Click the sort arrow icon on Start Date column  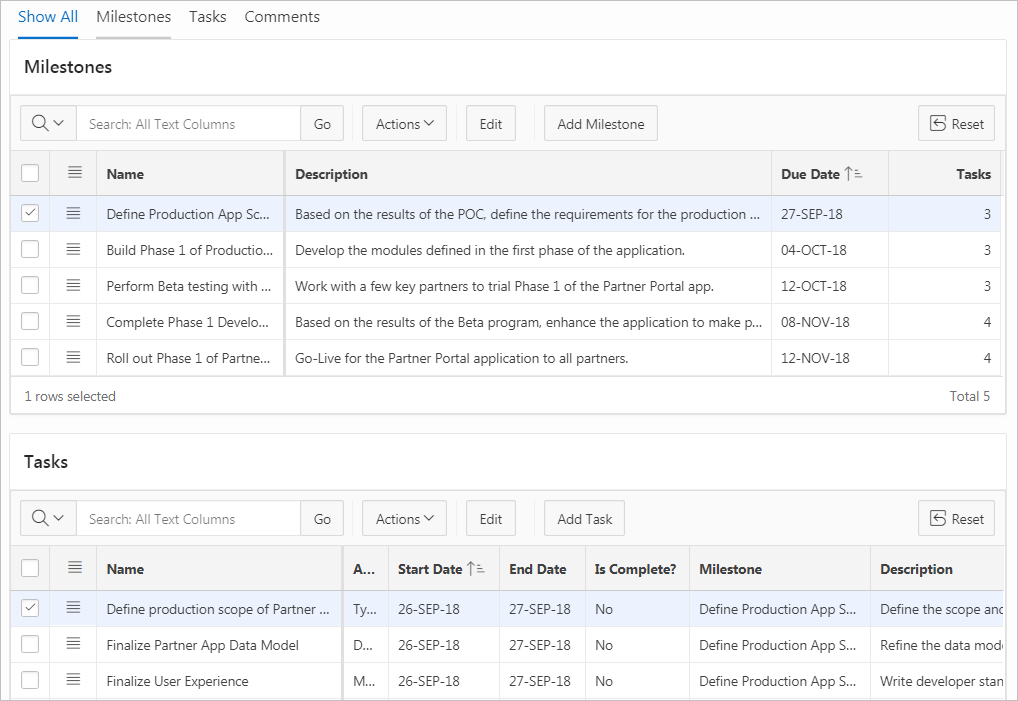coord(476,569)
